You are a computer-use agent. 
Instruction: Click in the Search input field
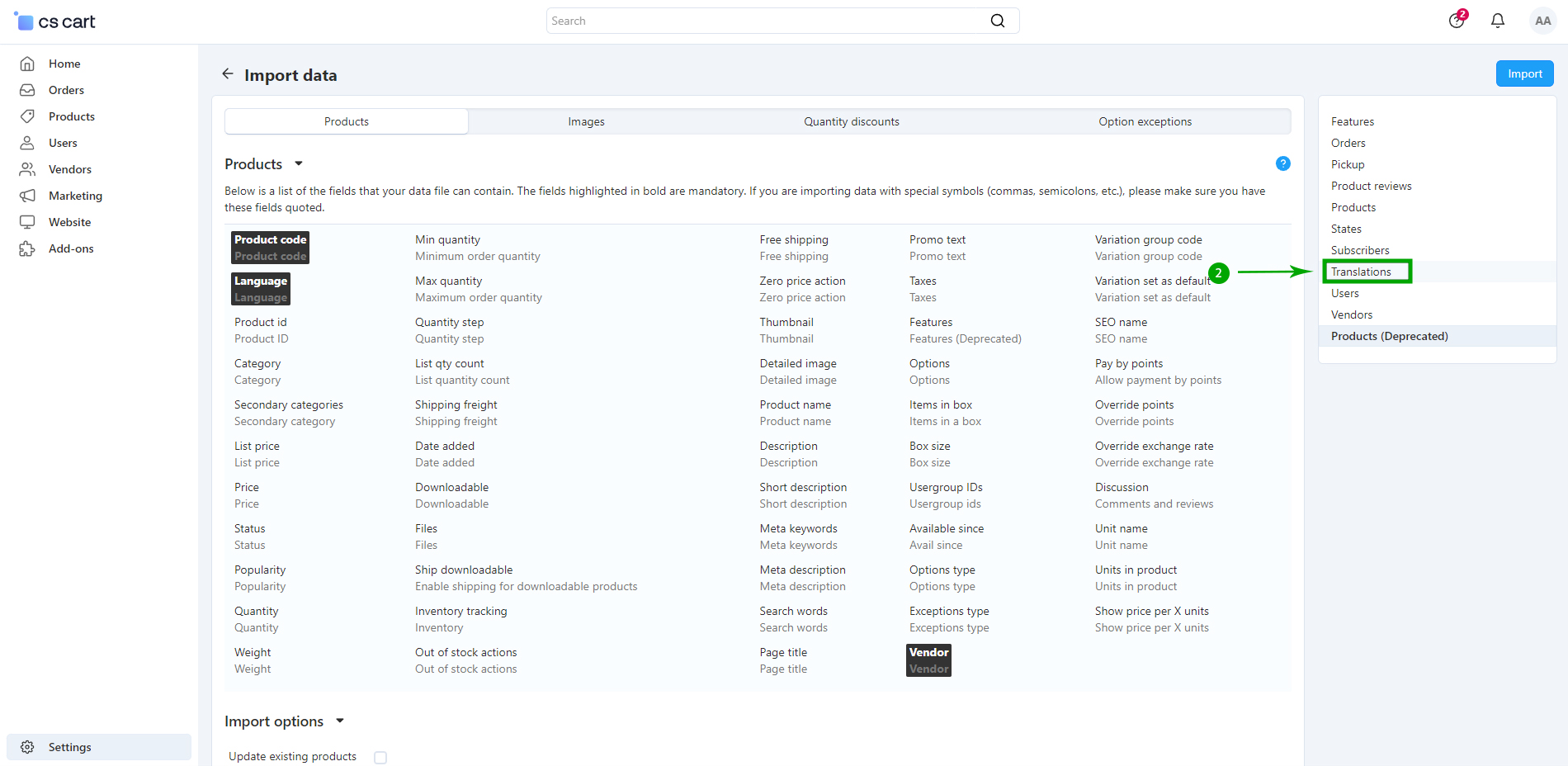pos(767,21)
